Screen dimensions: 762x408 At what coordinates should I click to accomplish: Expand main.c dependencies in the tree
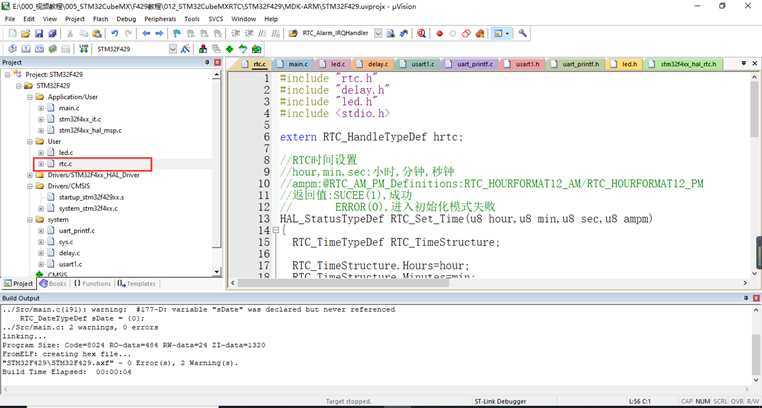[41, 108]
